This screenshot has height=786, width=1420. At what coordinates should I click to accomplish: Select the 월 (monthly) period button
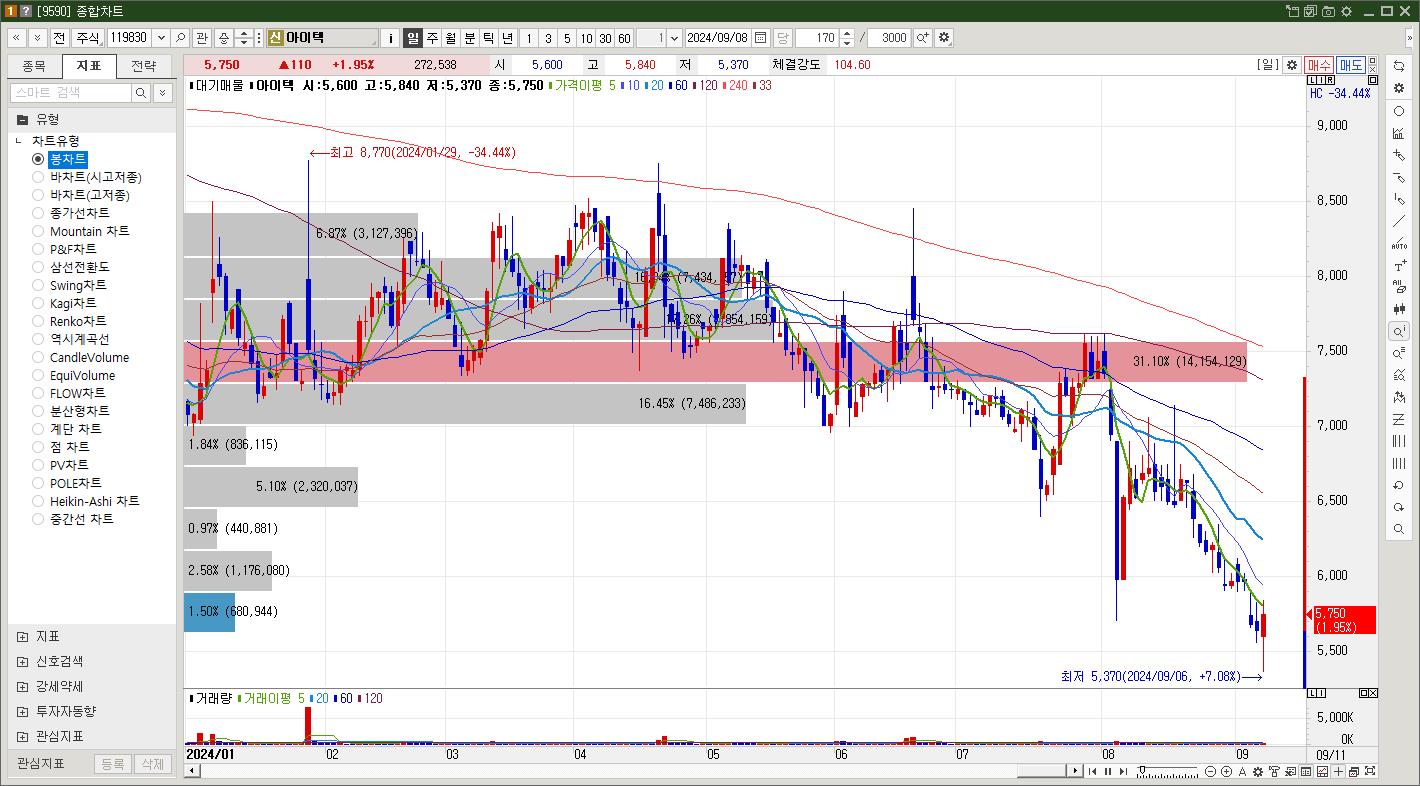coord(451,38)
